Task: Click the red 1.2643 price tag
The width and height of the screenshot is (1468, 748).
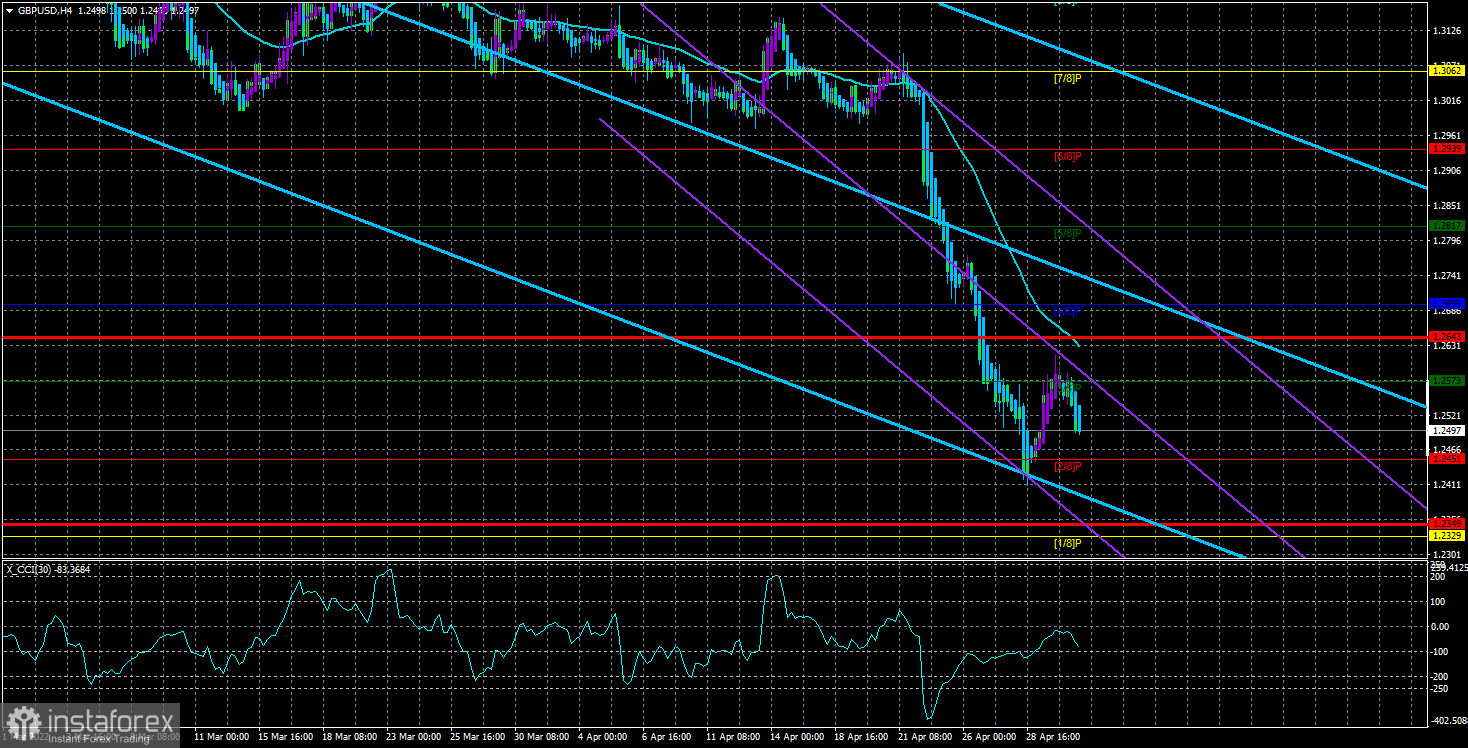Action: pos(1446,336)
